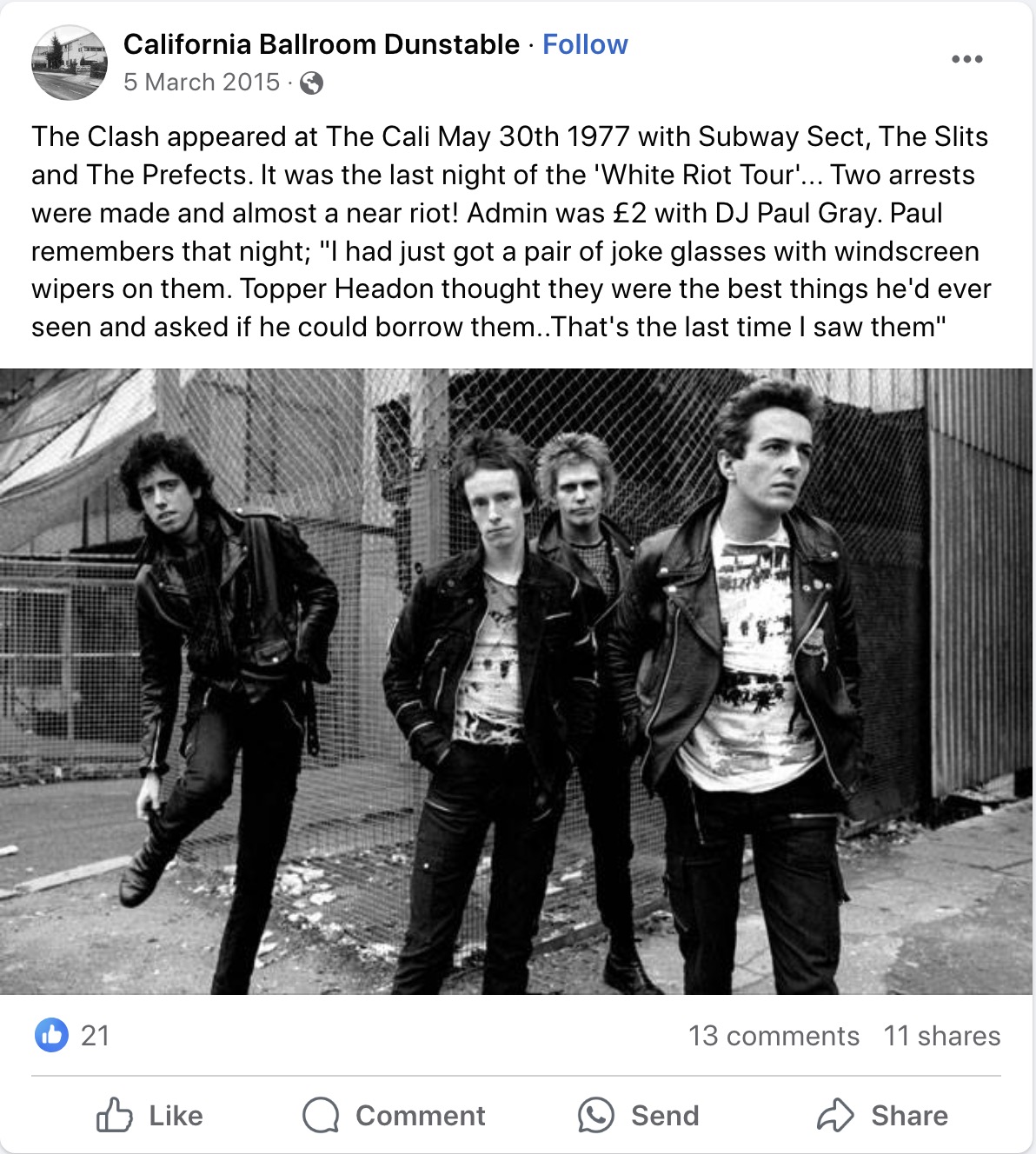This screenshot has height=1154, width=1036.
Task: Click the post text about The Clash
Action: 511,231
